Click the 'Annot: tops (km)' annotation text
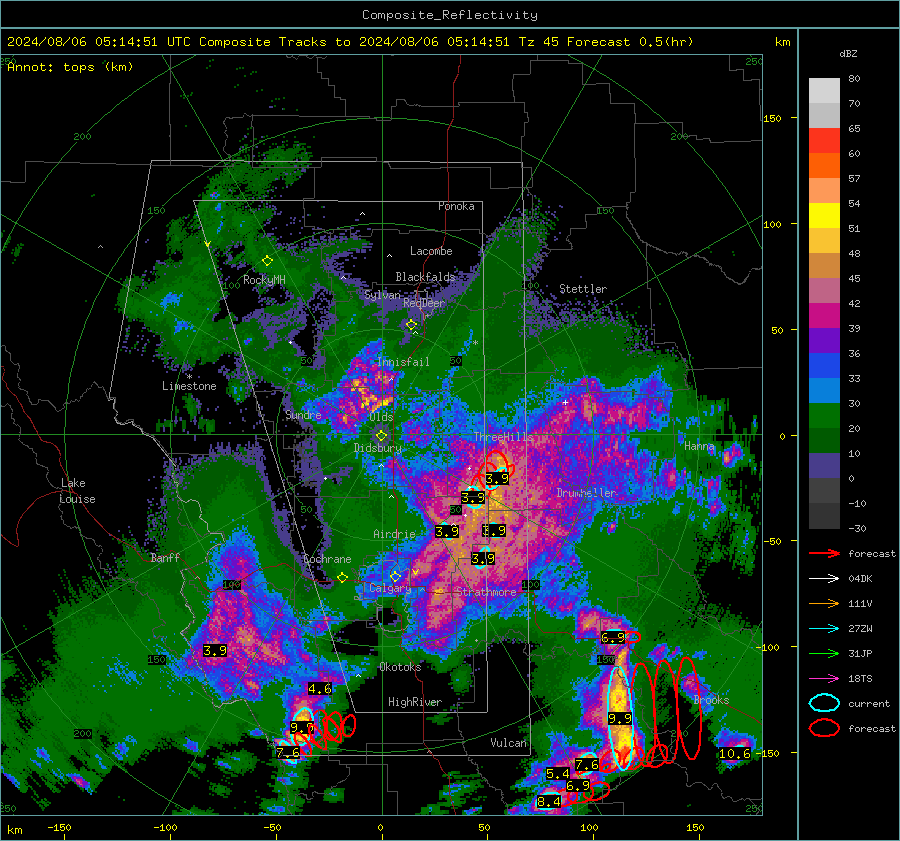This screenshot has width=900, height=841. [x=70, y=67]
